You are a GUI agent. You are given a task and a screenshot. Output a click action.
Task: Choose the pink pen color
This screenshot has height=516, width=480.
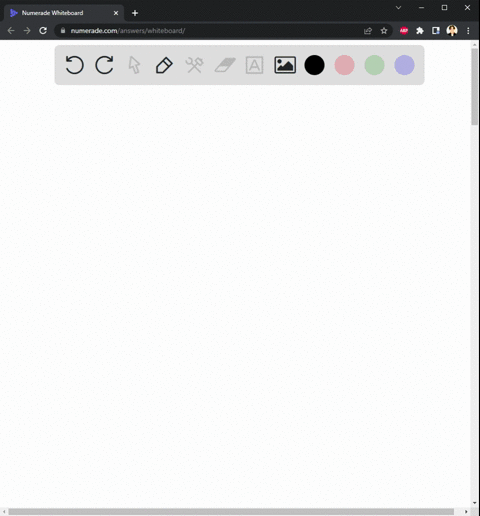[344, 65]
